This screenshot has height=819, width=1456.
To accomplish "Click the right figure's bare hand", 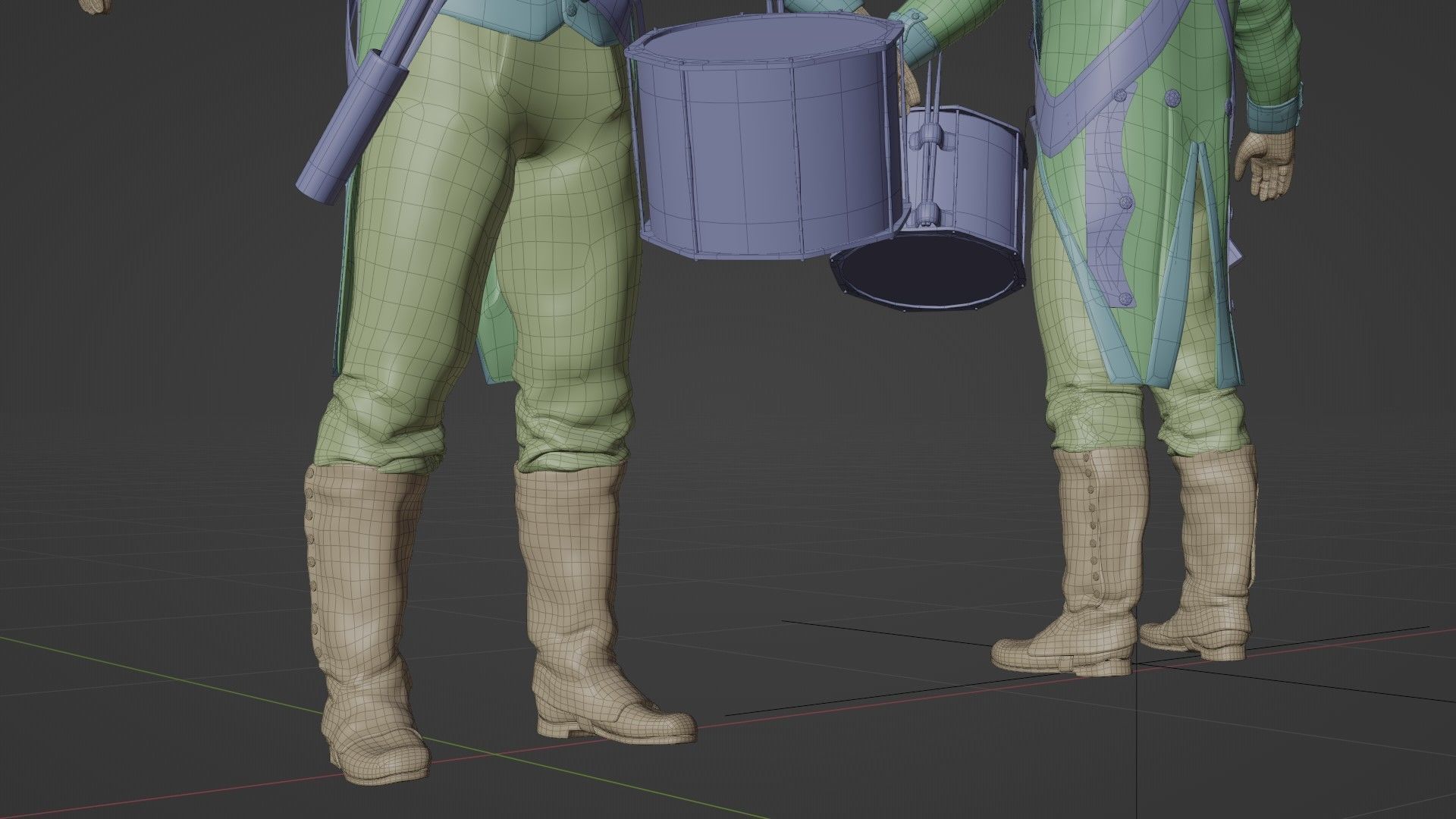I will click(x=1265, y=167).
